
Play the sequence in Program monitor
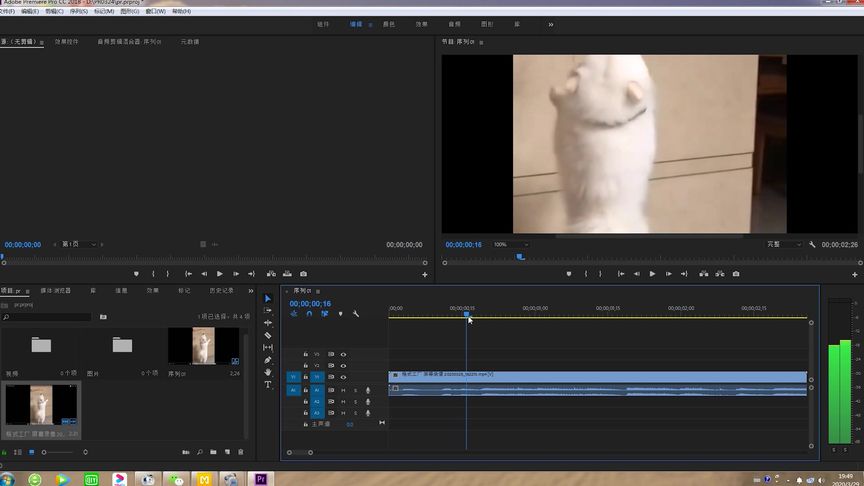[652, 274]
